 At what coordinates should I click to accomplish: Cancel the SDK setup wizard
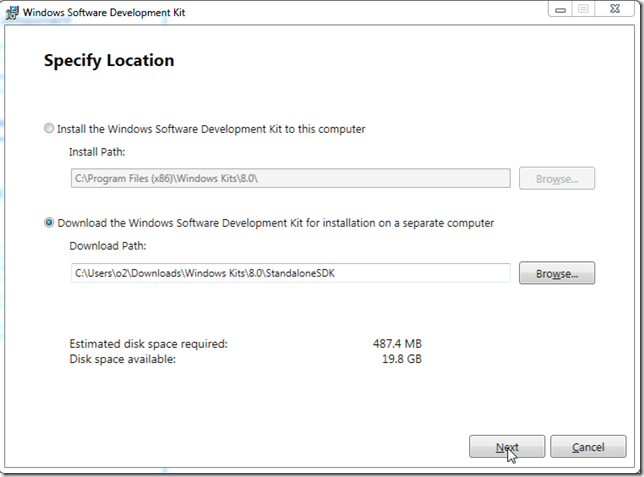click(x=588, y=447)
